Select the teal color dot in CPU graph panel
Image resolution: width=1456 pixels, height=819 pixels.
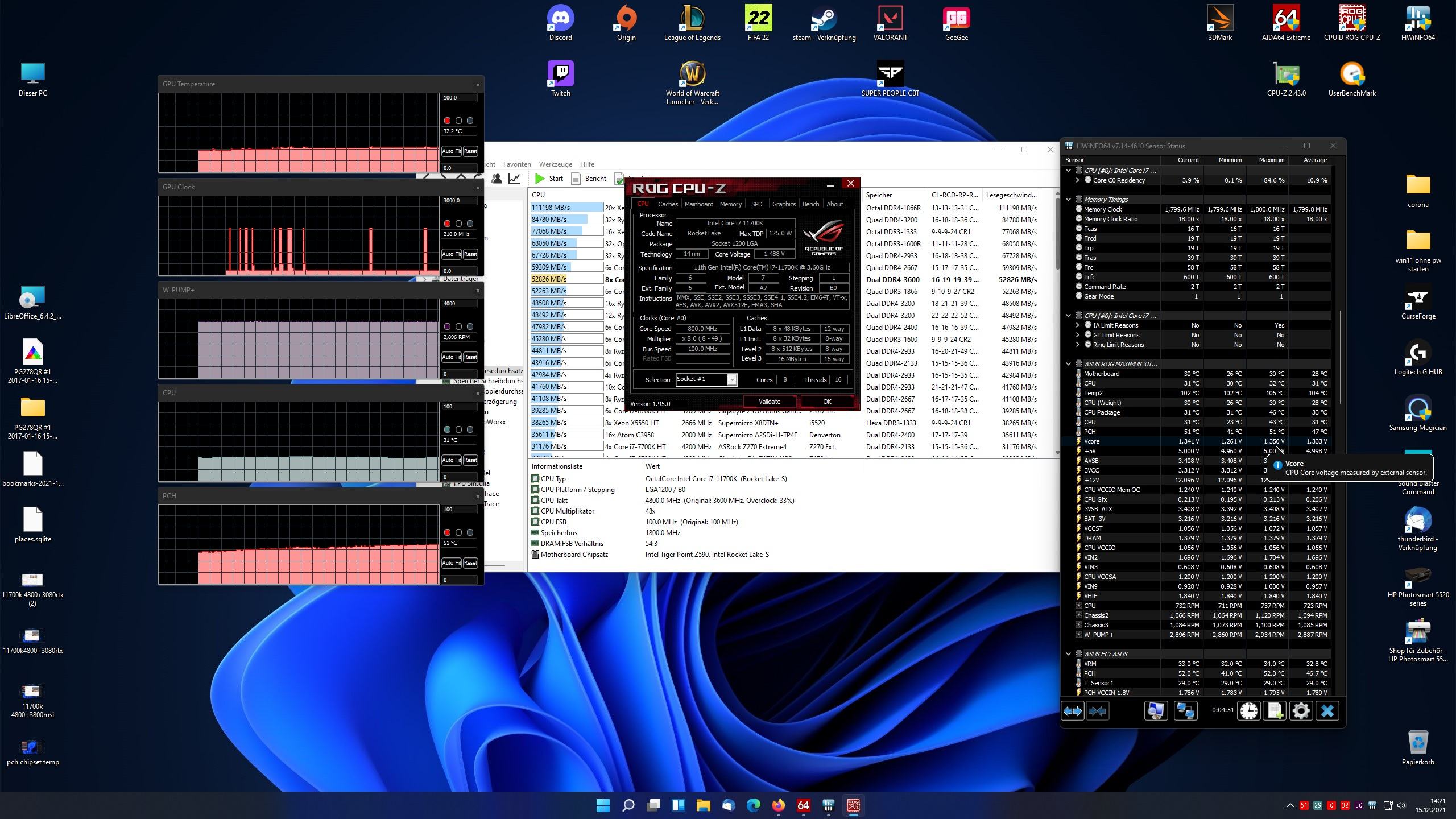tap(447, 429)
